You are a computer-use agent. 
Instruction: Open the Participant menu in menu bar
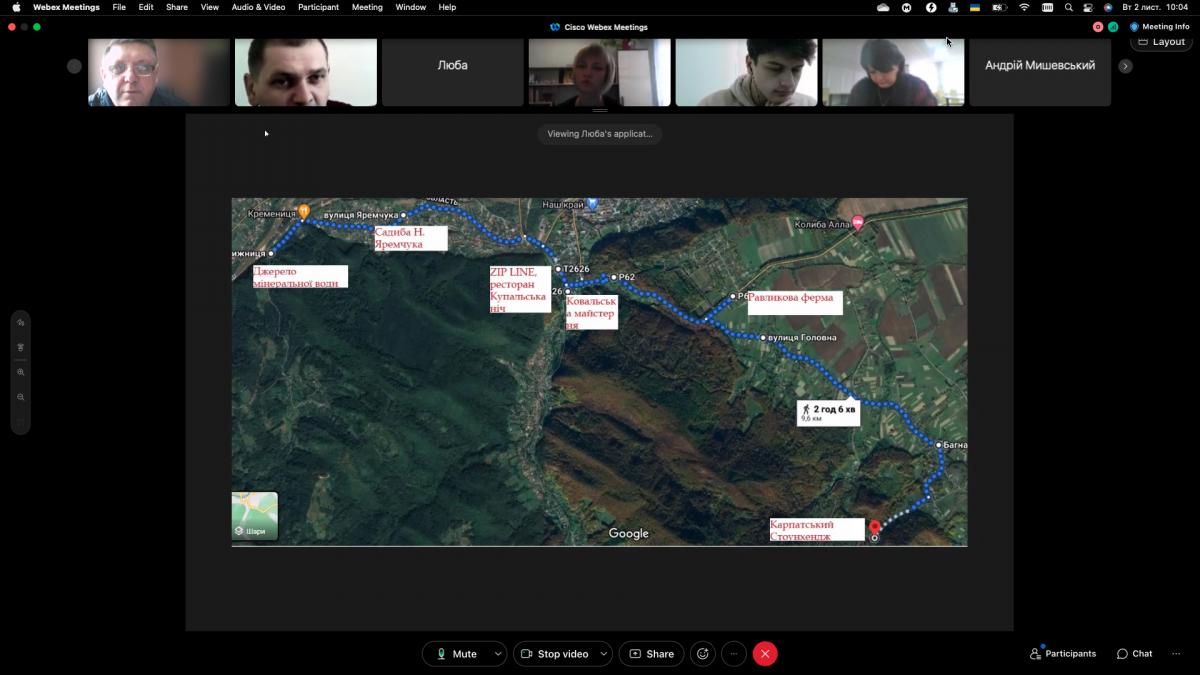[x=318, y=7]
